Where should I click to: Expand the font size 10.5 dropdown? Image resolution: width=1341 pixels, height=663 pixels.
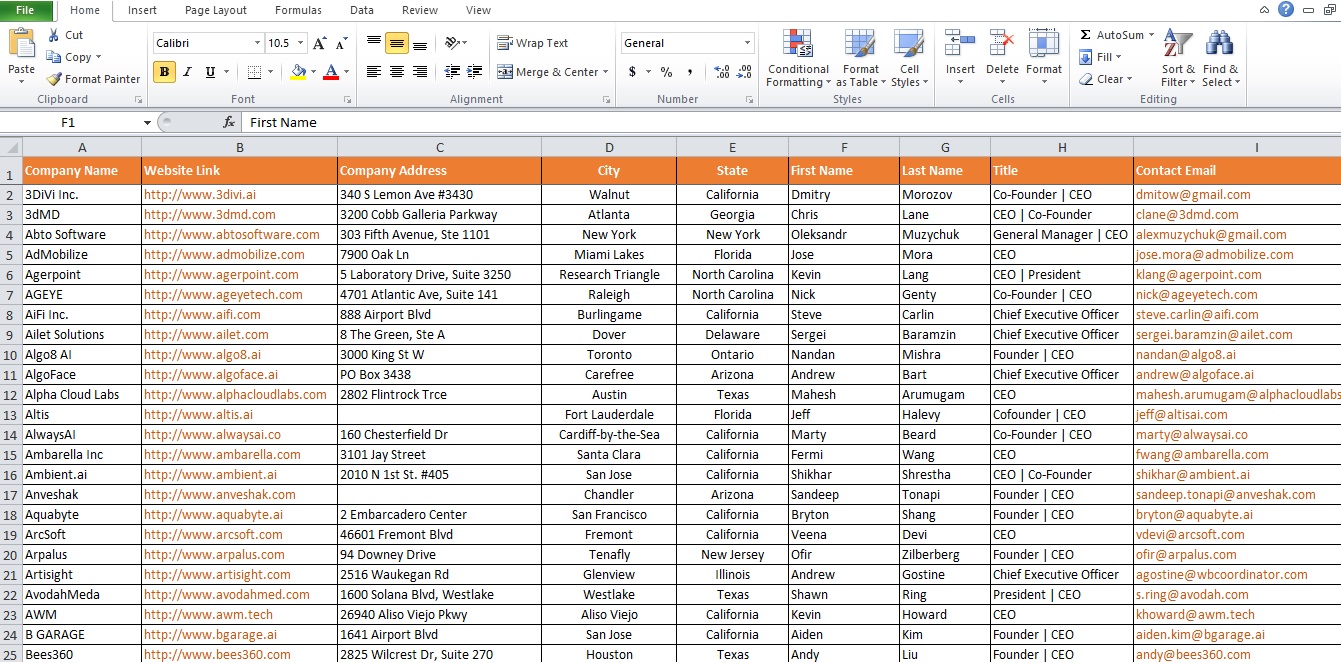pyautogui.click(x=300, y=43)
